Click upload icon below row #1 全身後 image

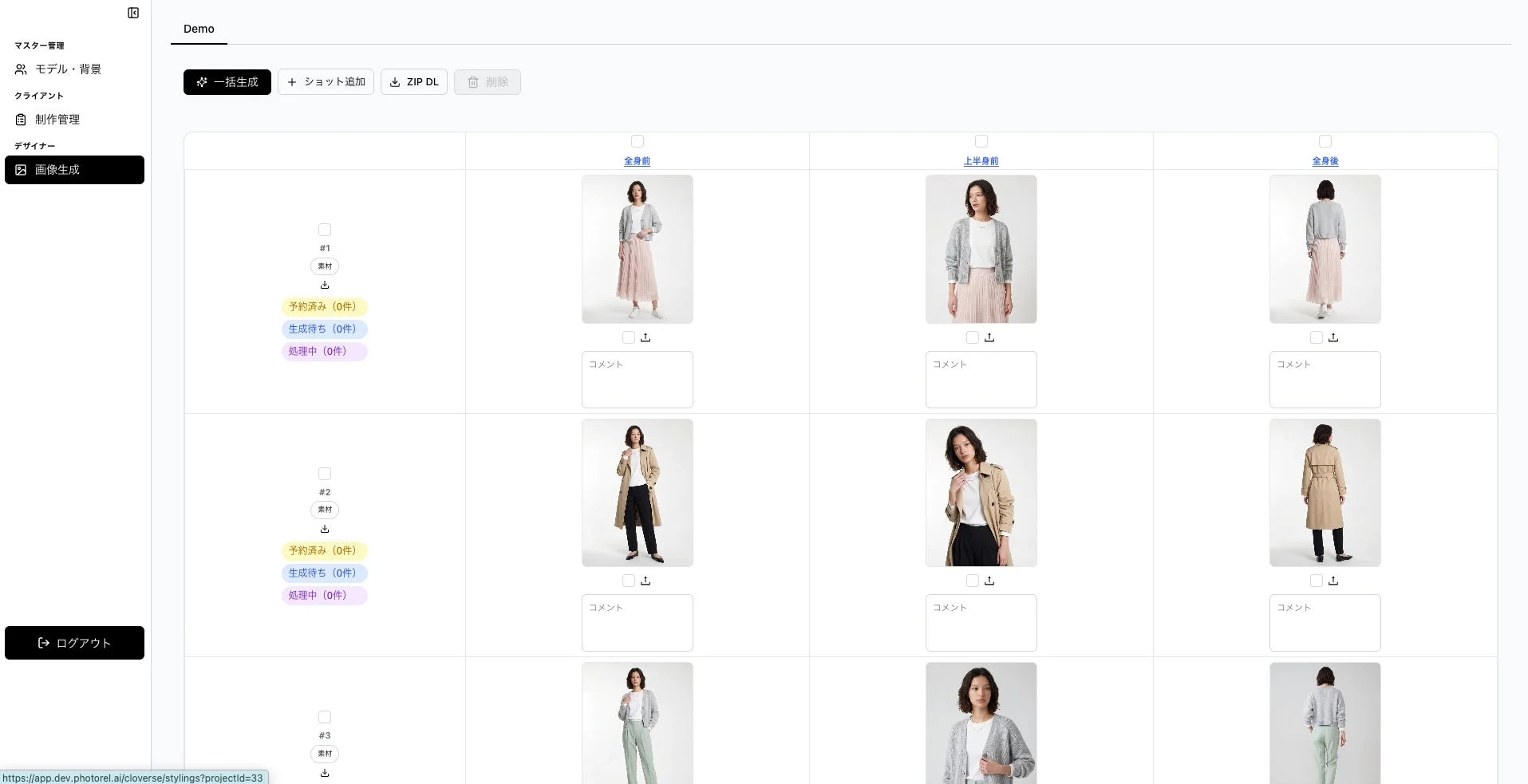tap(1333, 337)
